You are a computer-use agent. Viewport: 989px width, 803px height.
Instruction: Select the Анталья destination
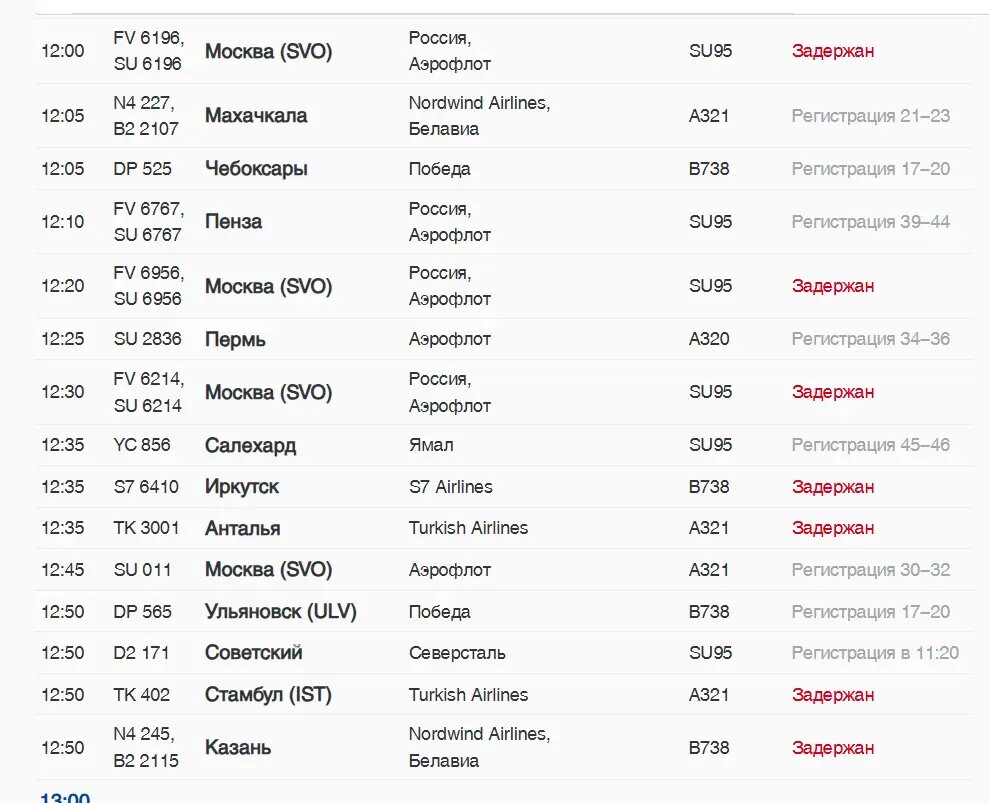[242, 528]
